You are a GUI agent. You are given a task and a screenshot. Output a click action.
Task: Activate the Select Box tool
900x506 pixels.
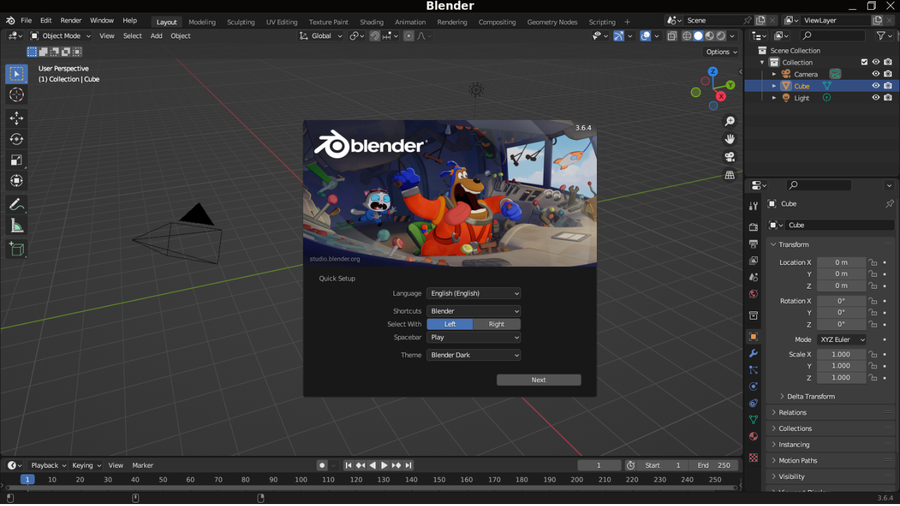(x=16, y=73)
